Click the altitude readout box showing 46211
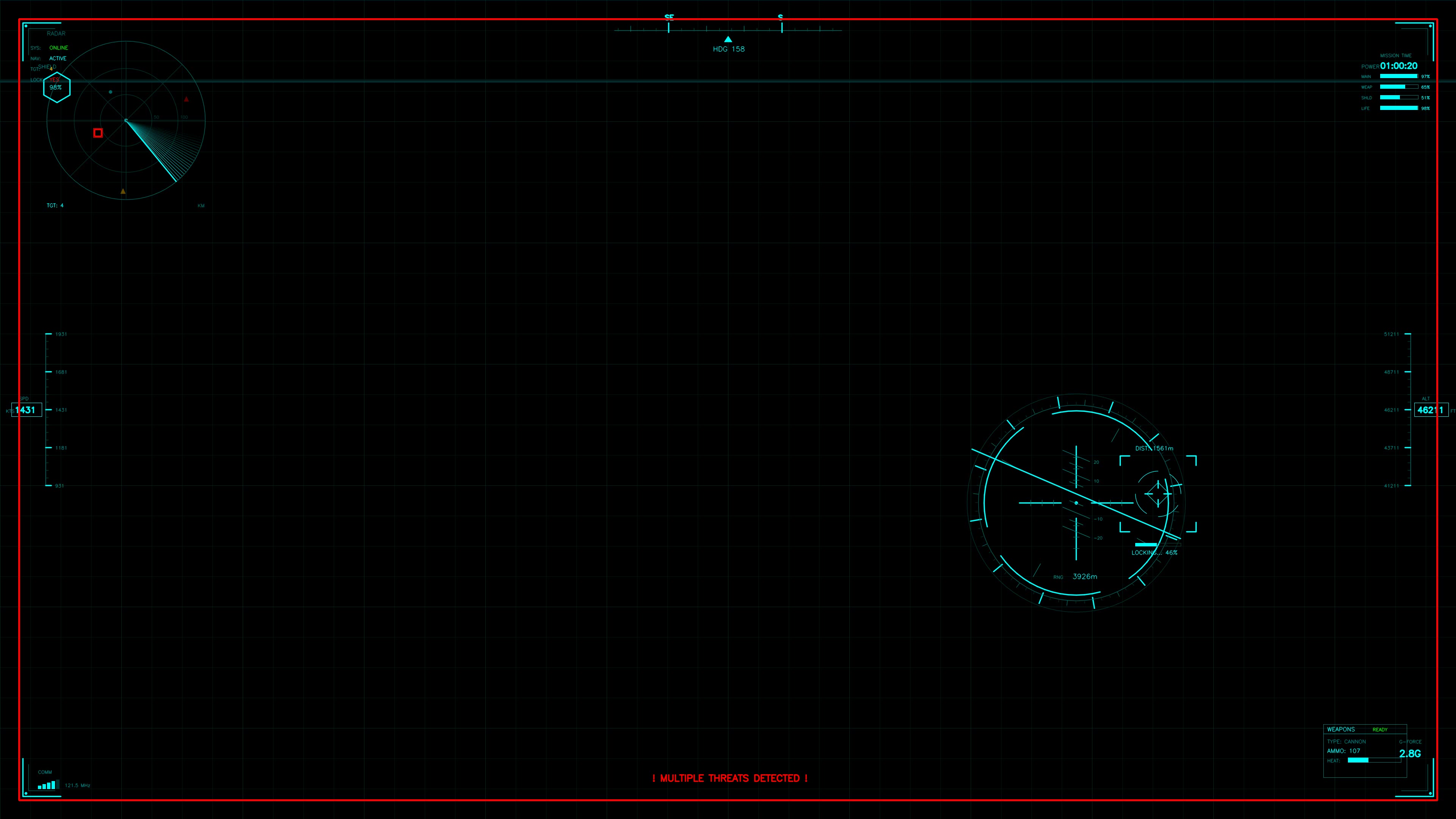Viewport: 1456px width, 819px height. 1431,410
